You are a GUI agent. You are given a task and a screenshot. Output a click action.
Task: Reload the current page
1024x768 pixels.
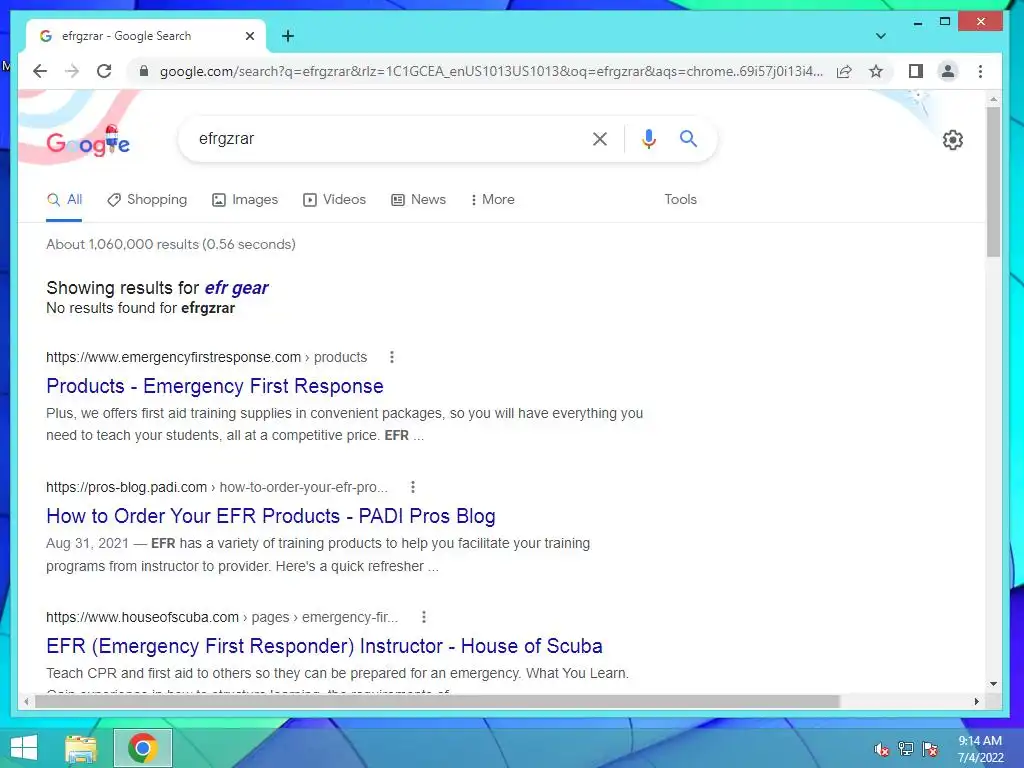[104, 71]
